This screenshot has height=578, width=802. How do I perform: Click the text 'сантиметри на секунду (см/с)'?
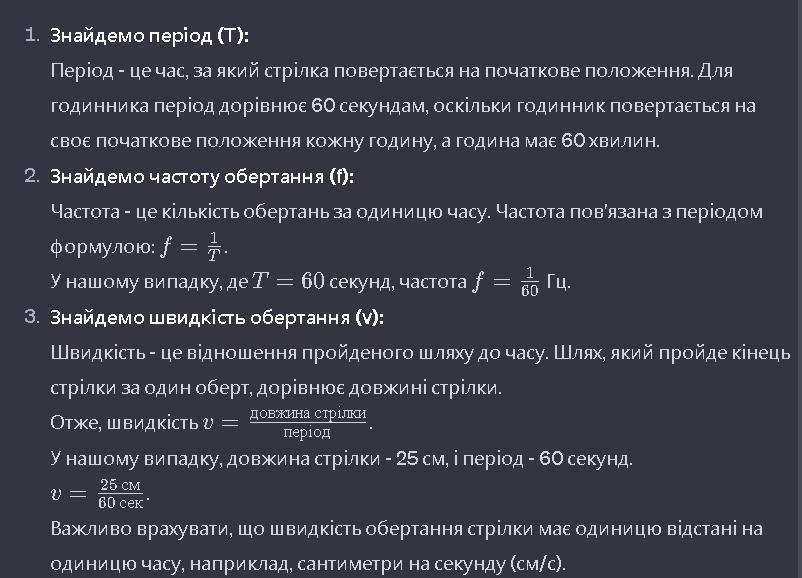(x=430, y=564)
